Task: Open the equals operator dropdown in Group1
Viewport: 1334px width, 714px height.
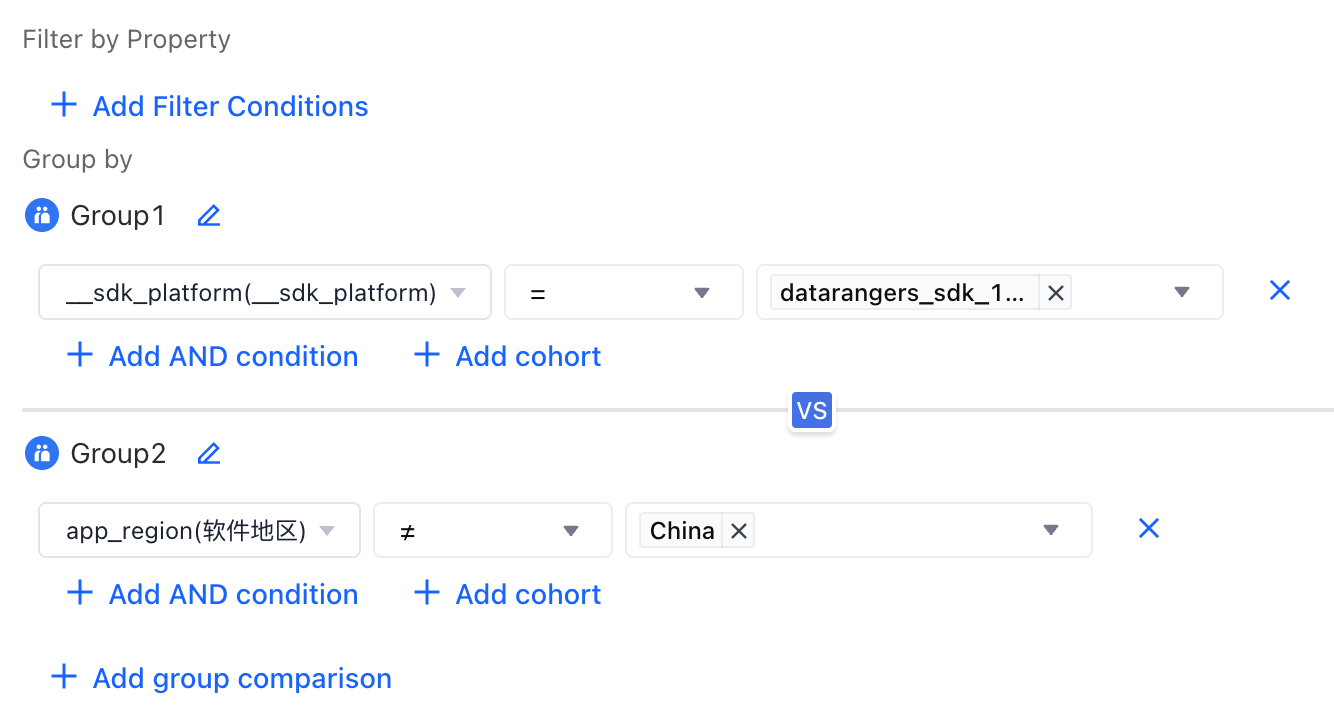Action: 624,292
